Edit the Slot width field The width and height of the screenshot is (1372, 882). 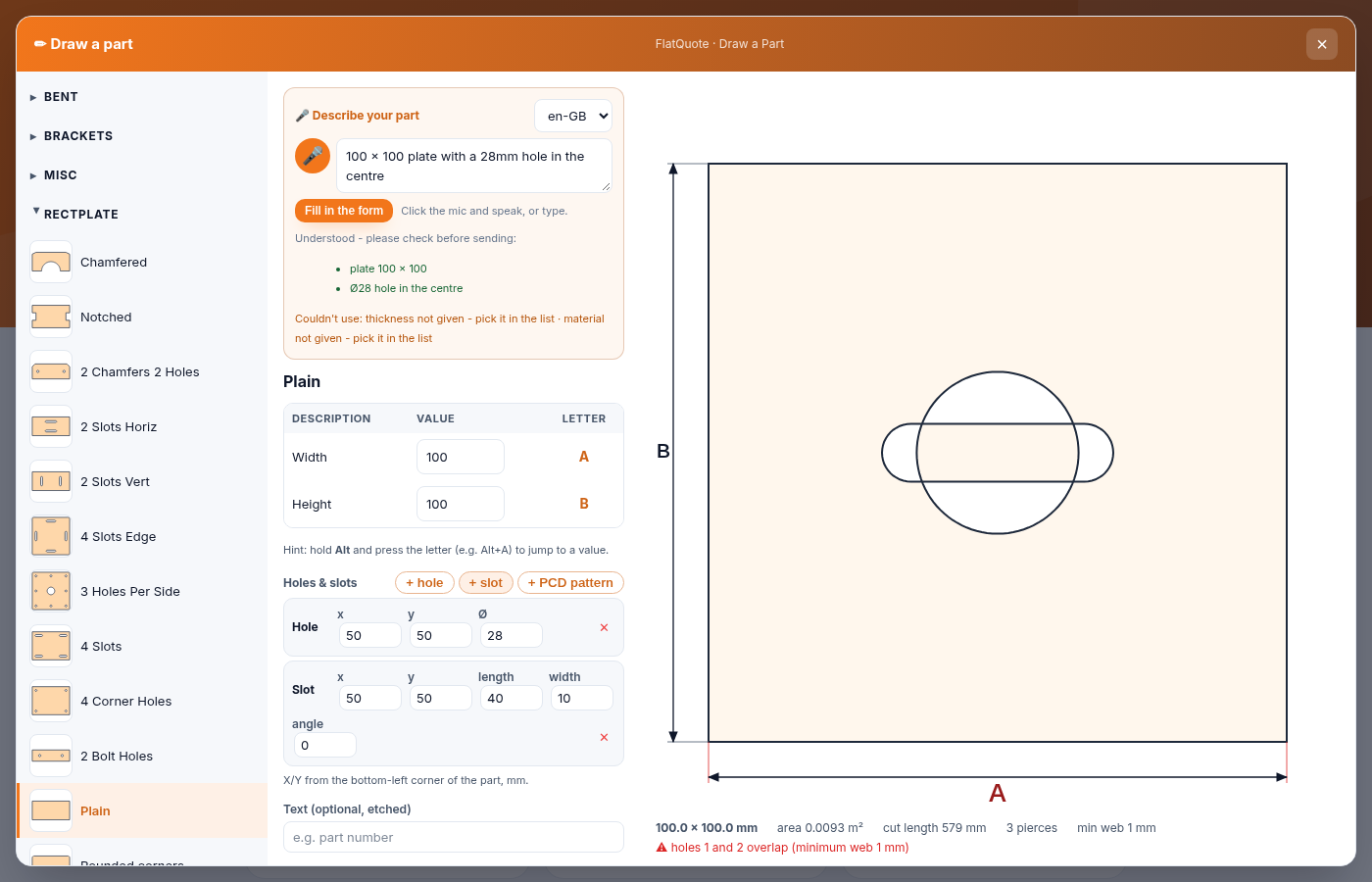click(x=582, y=698)
